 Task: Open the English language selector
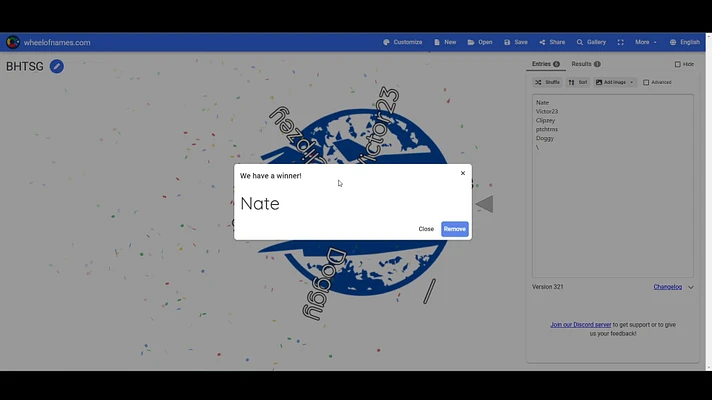pyautogui.click(x=685, y=42)
